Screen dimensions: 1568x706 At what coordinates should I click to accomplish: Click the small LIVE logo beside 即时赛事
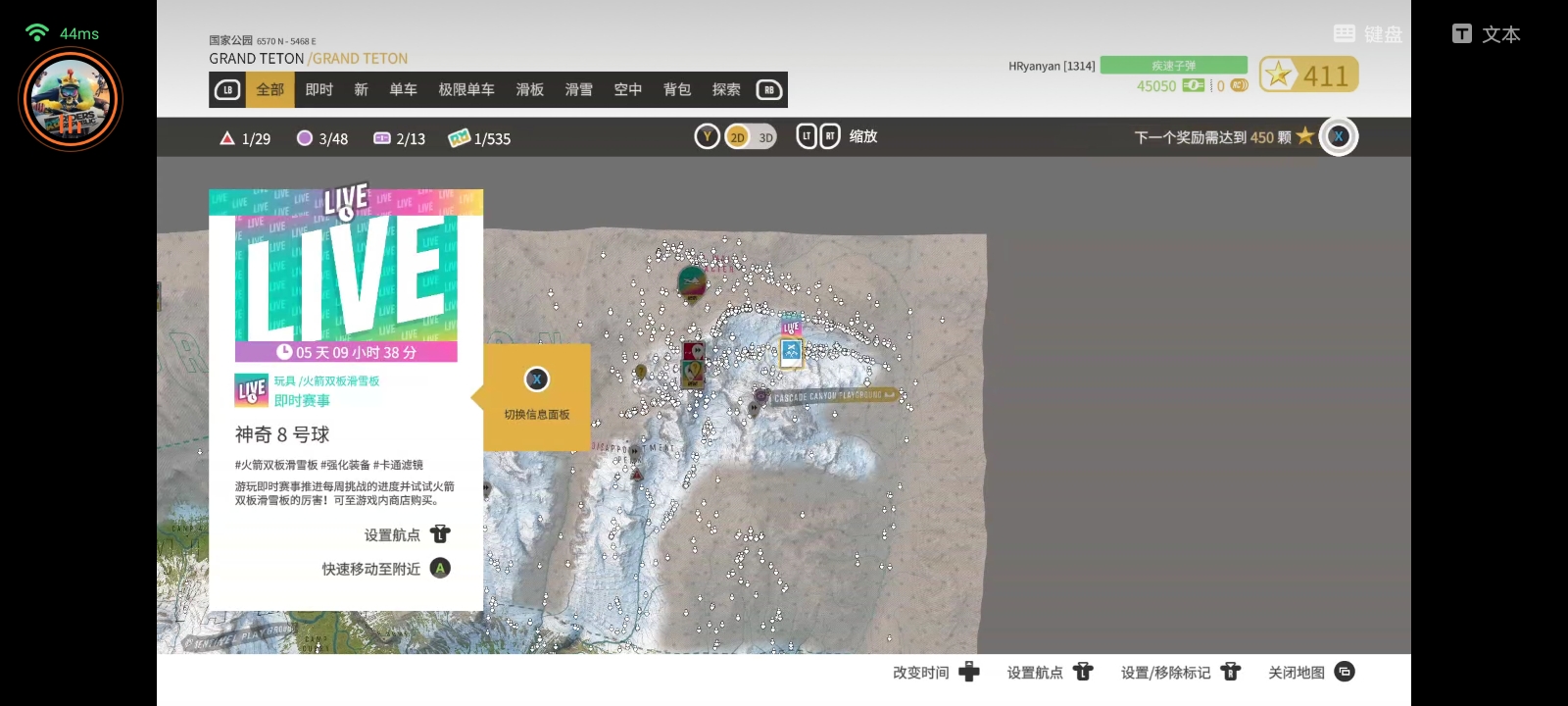252,390
